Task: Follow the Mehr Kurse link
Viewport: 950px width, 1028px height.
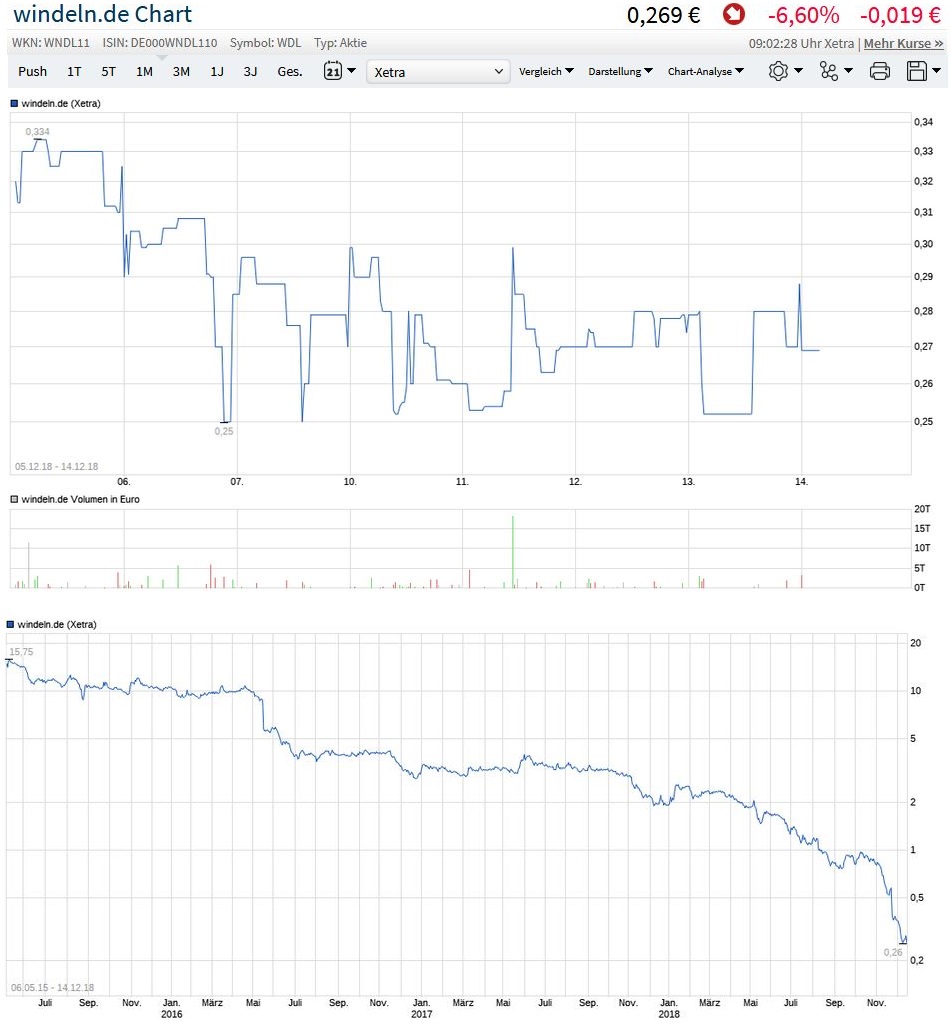Action: tap(903, 44)
